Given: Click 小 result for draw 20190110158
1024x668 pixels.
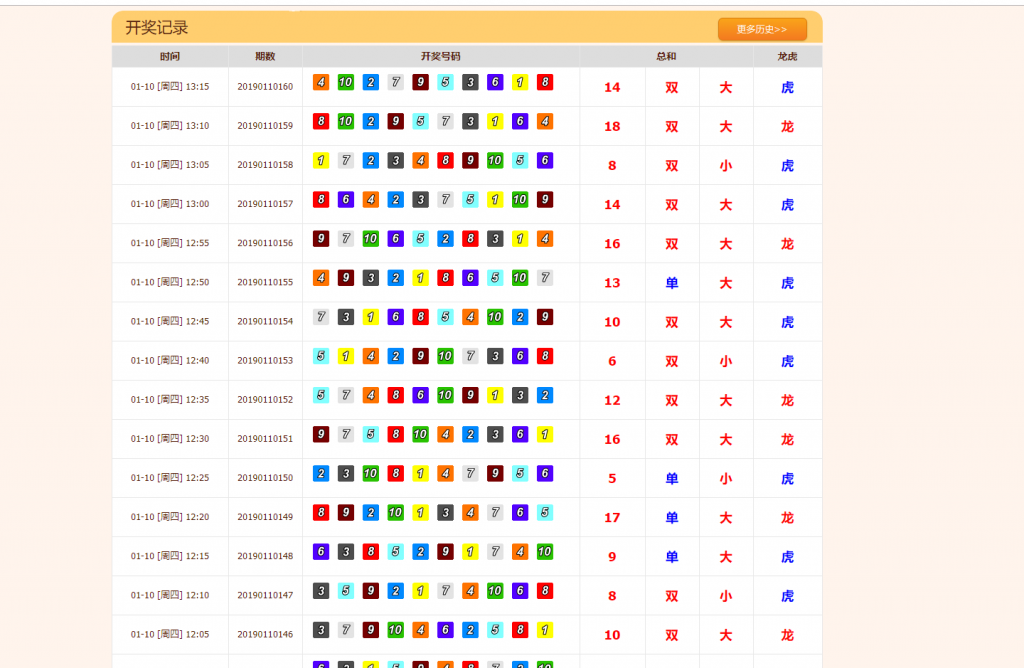Looking at the screenshot, I should click(x=726, y=166).
